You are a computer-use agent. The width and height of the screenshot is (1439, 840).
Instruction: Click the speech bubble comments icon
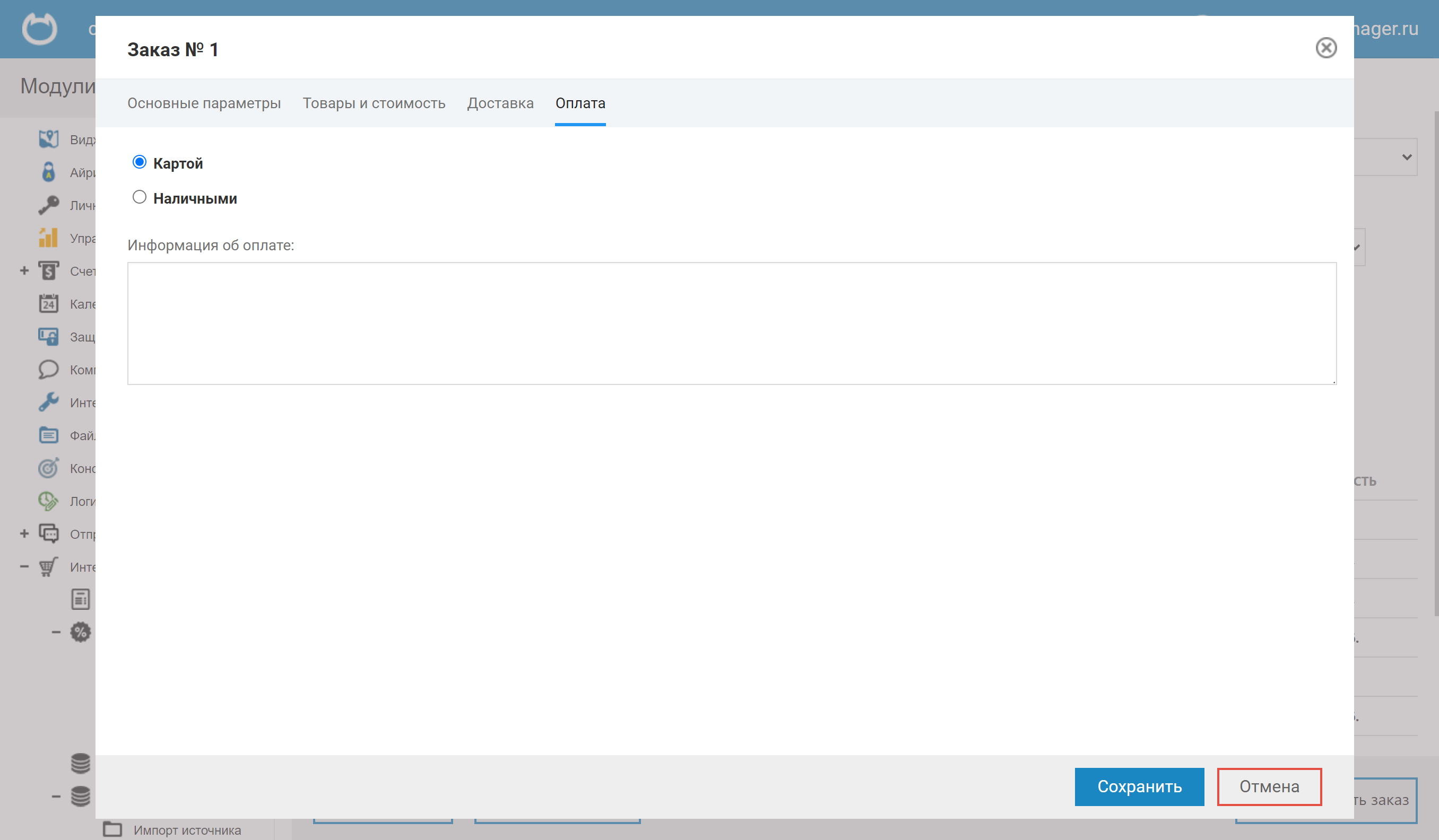pos(48,369)
